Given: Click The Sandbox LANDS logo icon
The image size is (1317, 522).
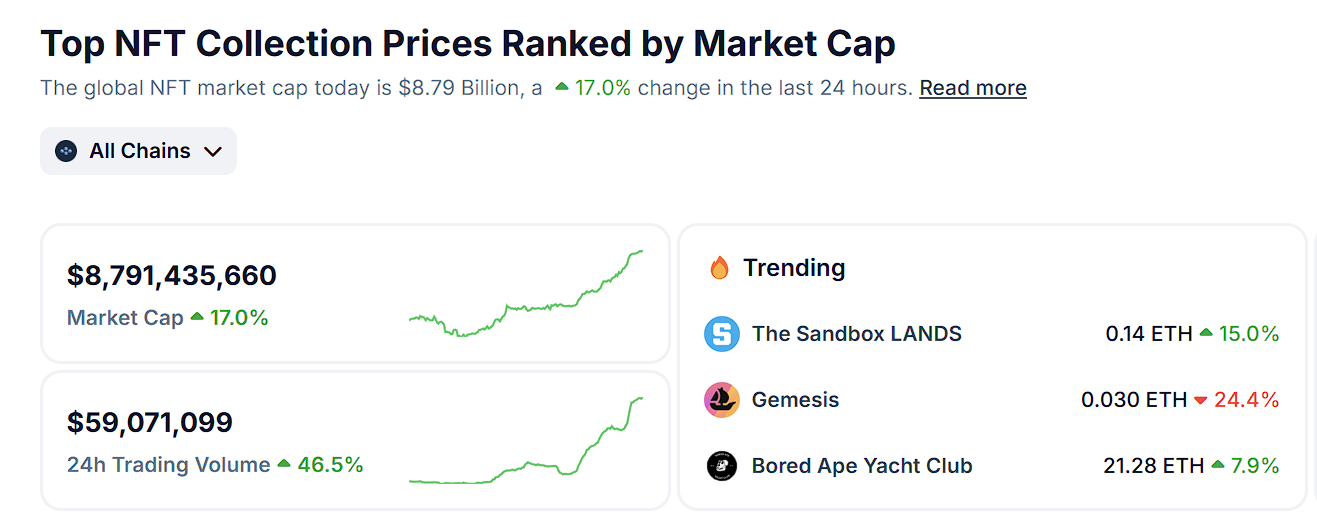Looking at the screenshot, I should pyautogui.click(x=721, y=334).
